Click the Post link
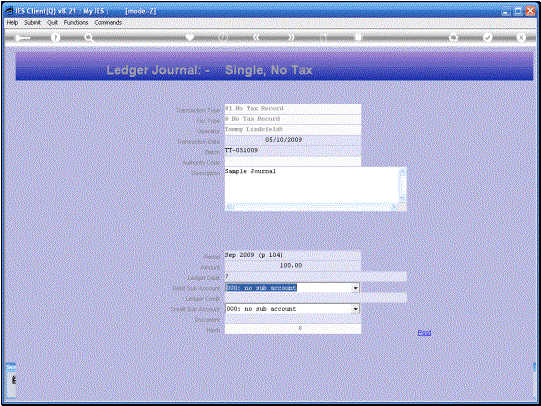Screen dimensions: 541x406 tap(424, 333)
